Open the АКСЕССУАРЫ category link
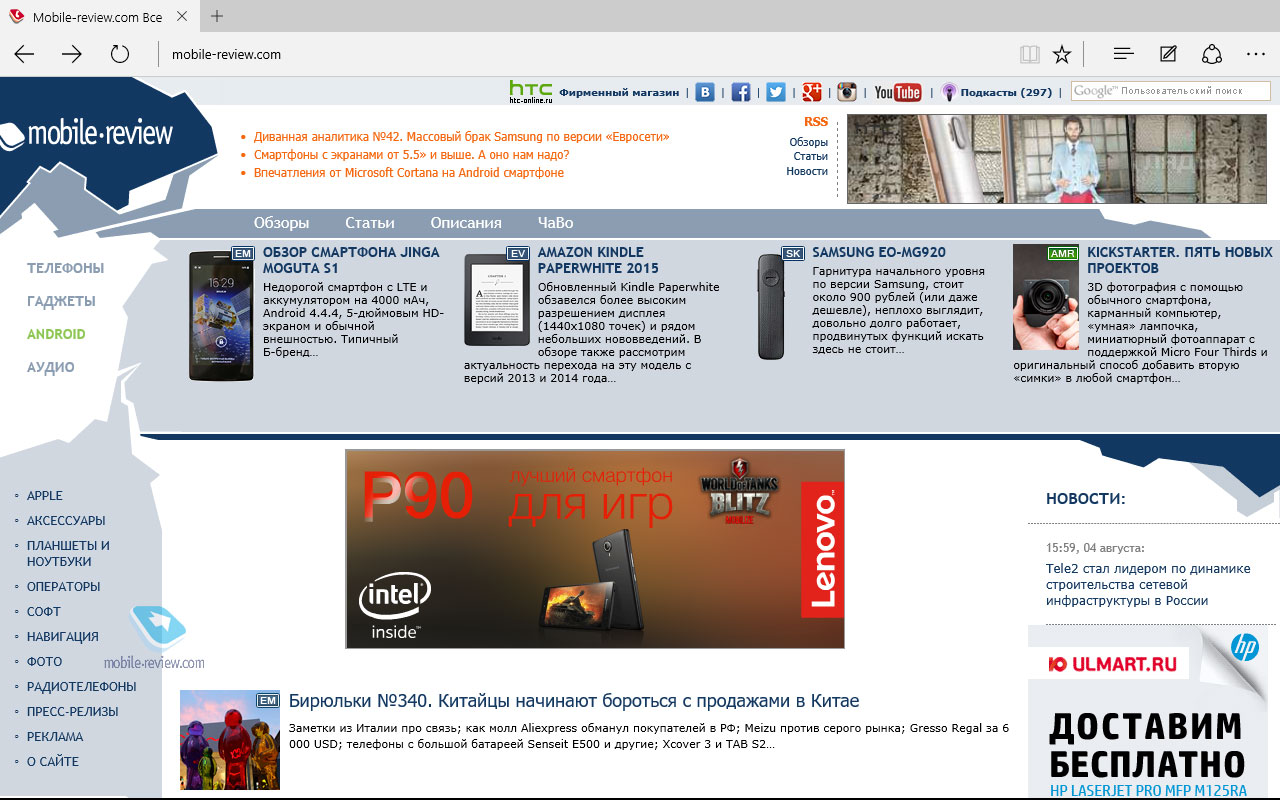 [x=66, y=521]
